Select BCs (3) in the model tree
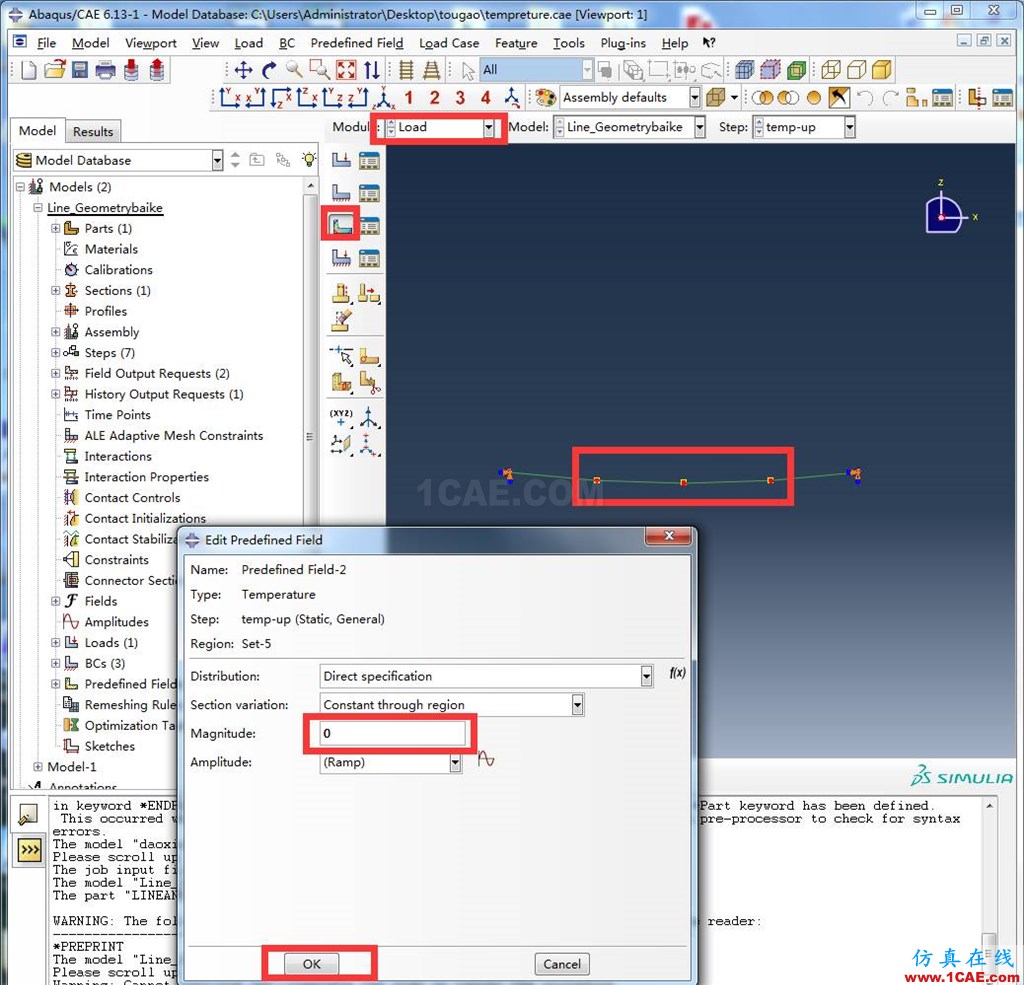 tap(104, 663)
